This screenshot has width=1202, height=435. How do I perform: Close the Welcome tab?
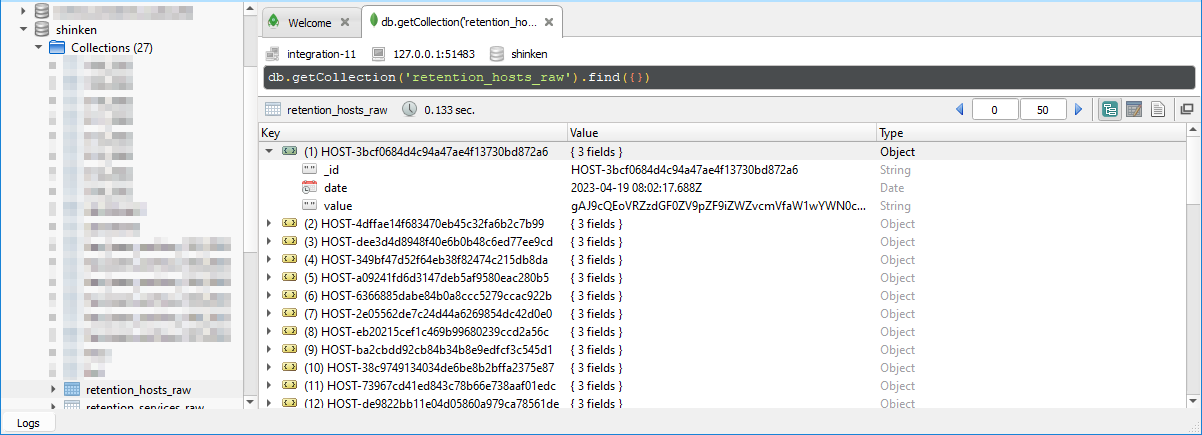pyautogui.click(x=345, y=22)
